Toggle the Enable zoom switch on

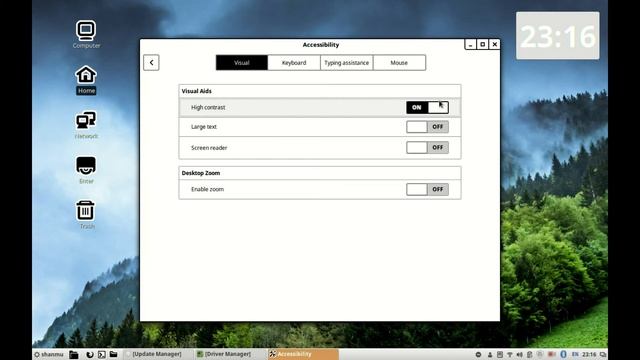(427, 189)
